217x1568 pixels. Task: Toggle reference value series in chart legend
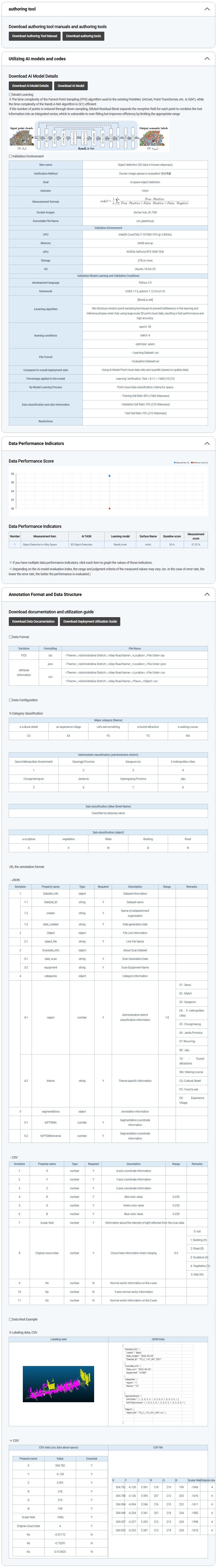pos(199,463)
